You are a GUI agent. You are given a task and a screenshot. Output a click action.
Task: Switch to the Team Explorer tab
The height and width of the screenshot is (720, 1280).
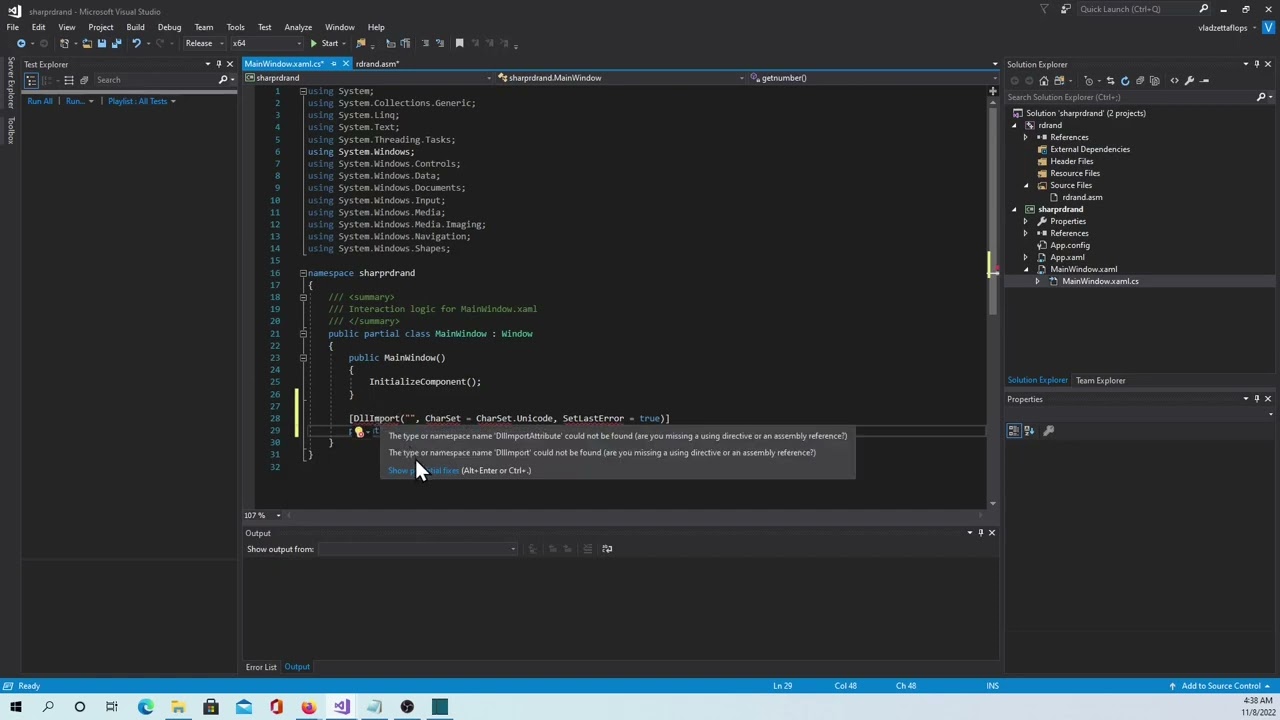pos(1100,380)
